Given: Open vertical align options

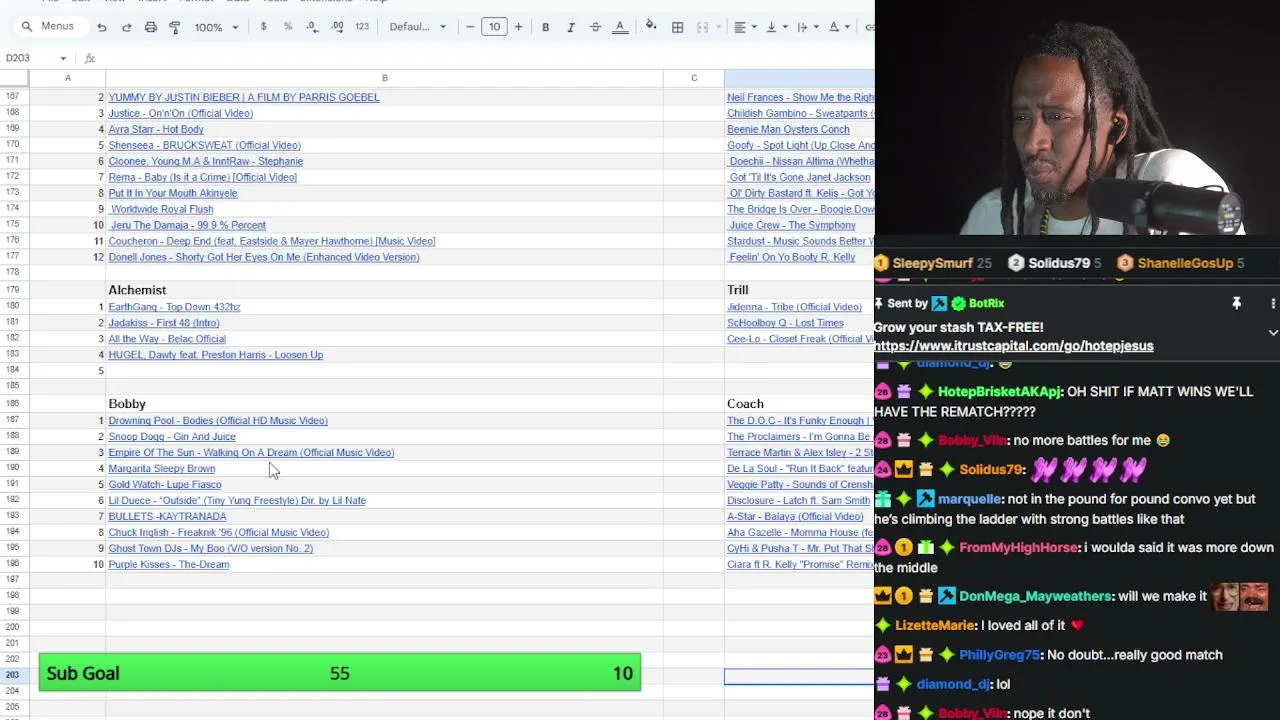Looking at the screenshot, I should click(x=776, y=27).
